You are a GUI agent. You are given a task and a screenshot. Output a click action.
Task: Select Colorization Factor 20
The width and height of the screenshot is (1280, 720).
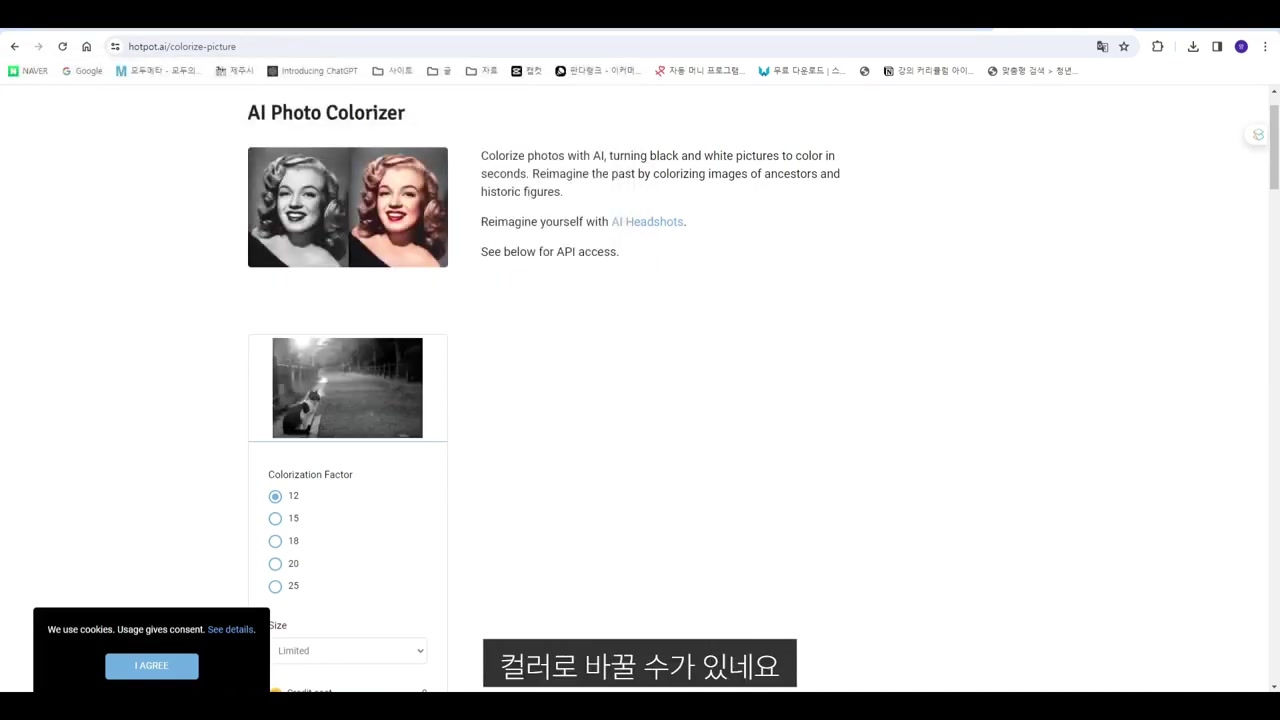275,564
